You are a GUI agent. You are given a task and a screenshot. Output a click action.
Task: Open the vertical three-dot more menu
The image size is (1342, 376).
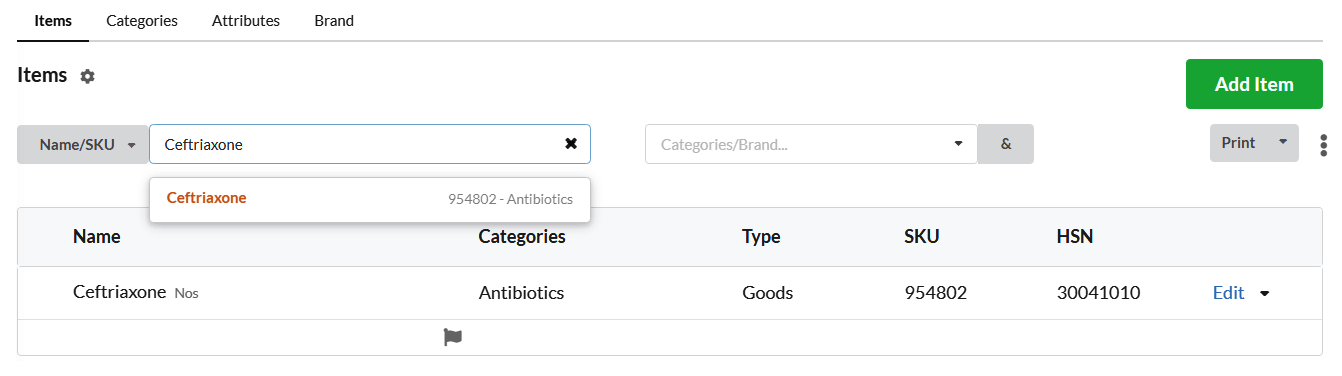click(1324, 144)
